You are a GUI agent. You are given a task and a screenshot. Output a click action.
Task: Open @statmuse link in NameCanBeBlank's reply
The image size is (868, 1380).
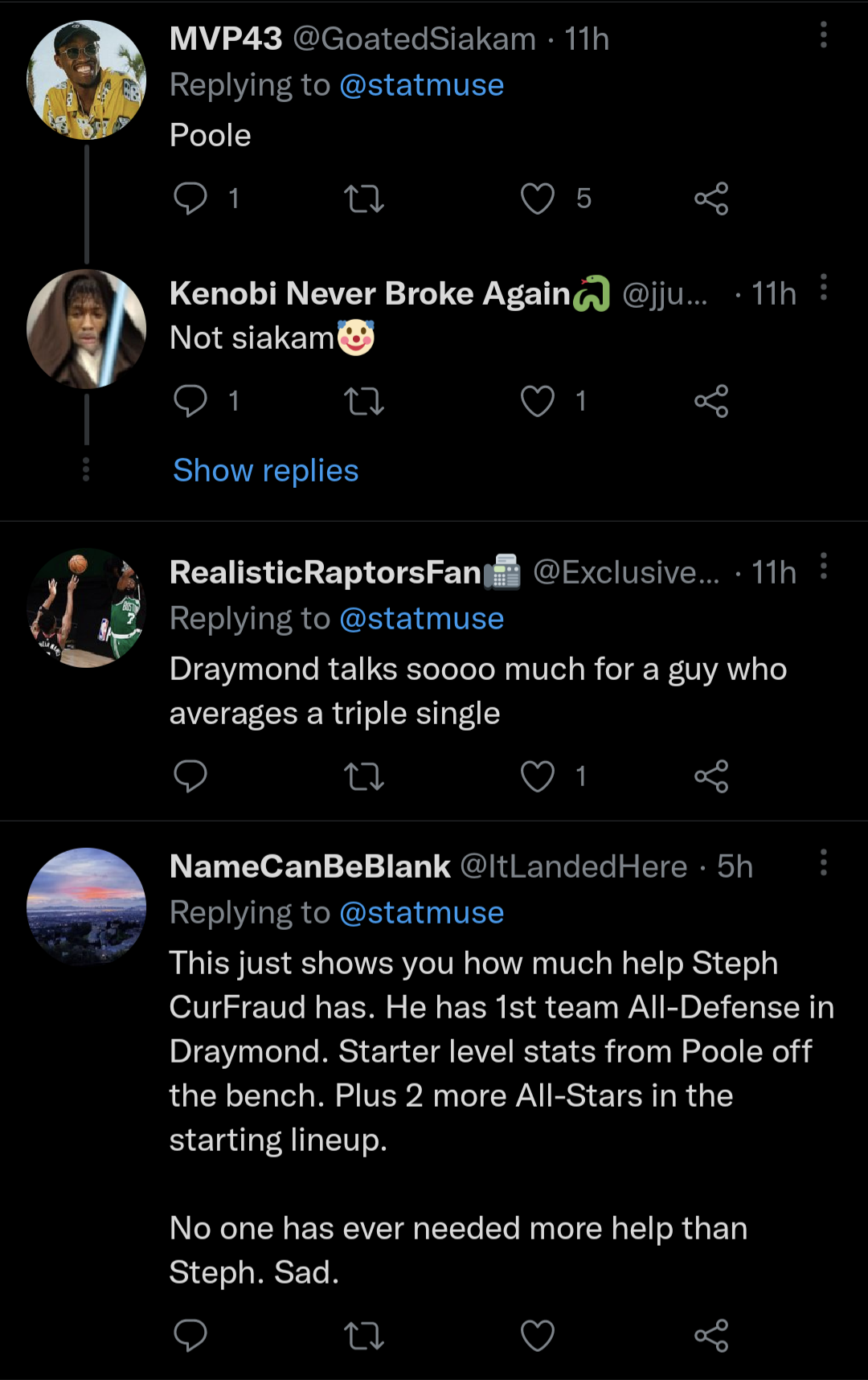(x=421, y=913)
